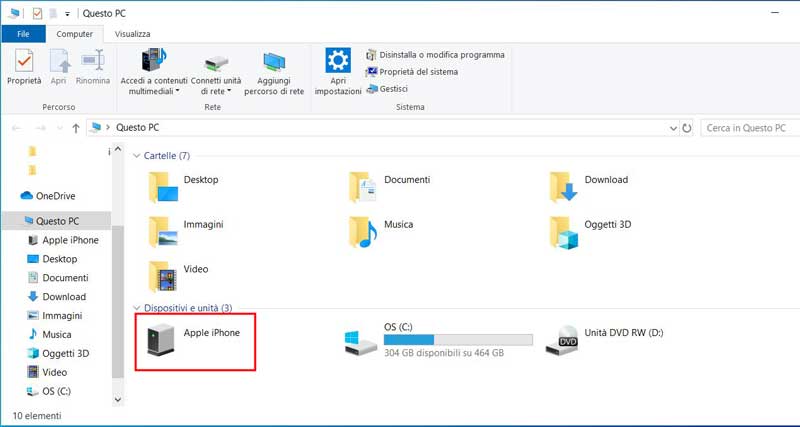
Task: Open Apri impostazioni gear icon
Action: pos(338,60)
